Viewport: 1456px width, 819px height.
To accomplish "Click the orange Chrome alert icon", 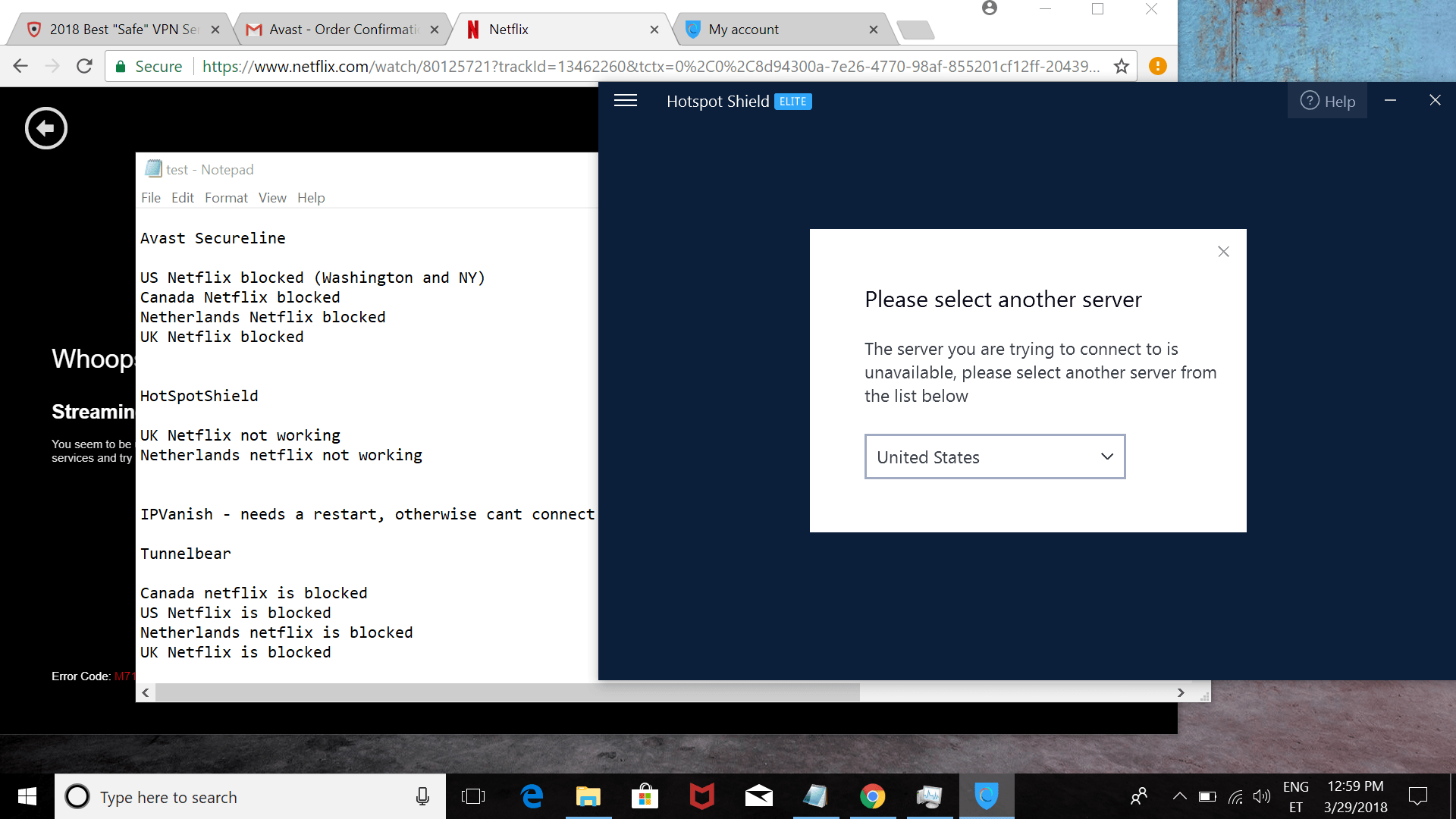I will tap(1158, 66).
